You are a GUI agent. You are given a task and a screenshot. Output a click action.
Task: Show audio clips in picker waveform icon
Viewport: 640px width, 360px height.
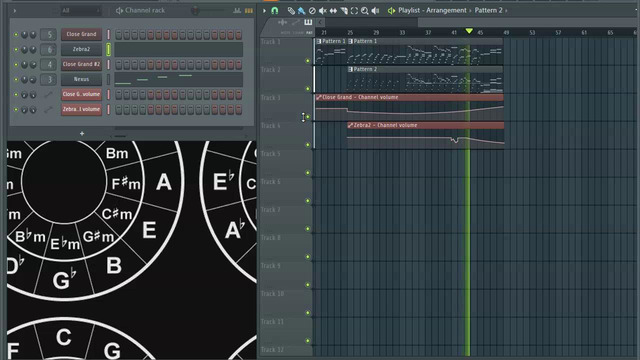click(282, 22)
